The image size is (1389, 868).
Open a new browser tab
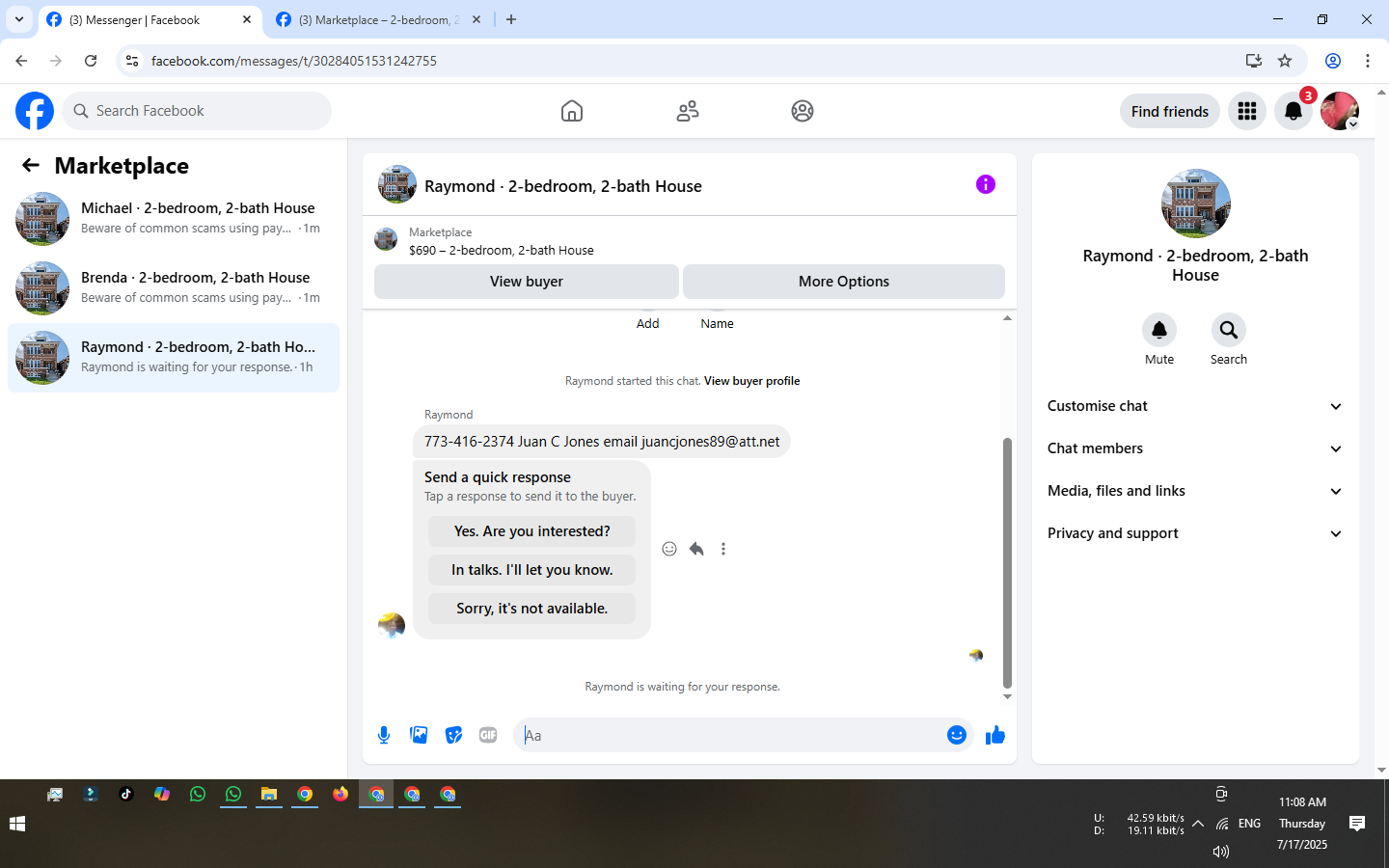point(511,19)
